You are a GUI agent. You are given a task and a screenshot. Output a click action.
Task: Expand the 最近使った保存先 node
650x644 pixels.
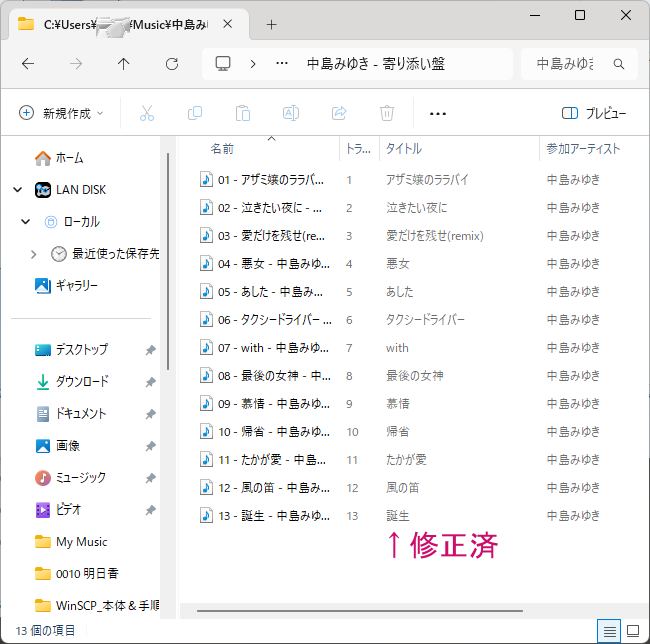coord(33,254)
